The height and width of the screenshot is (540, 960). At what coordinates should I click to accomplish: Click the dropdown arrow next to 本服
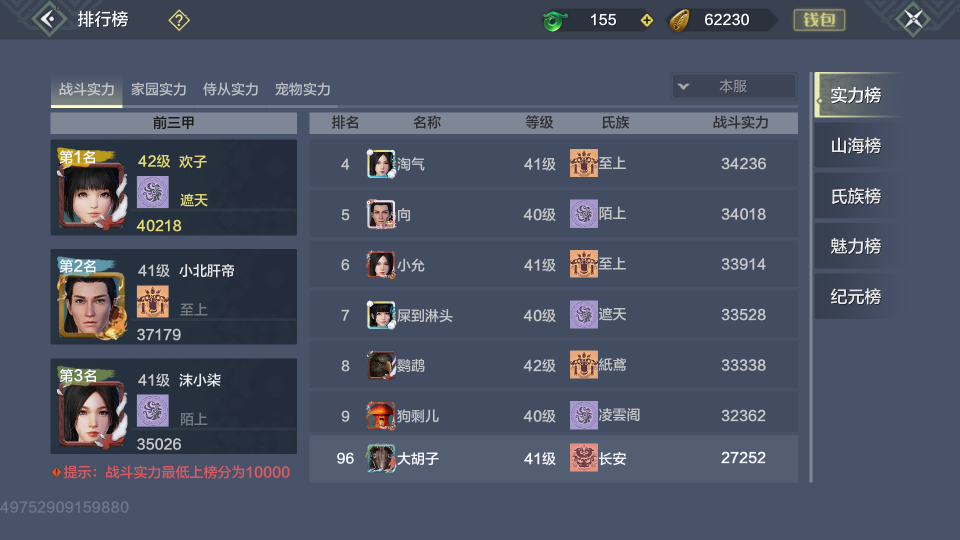point(683,86)
